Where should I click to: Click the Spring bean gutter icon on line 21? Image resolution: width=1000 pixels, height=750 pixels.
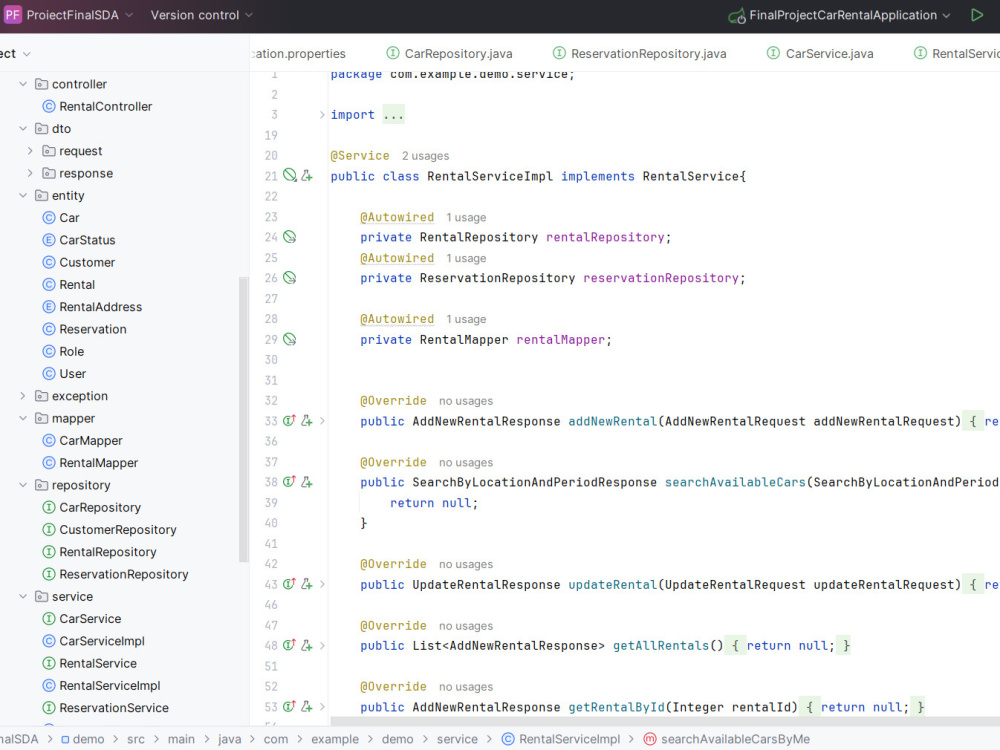click(290, 175)
